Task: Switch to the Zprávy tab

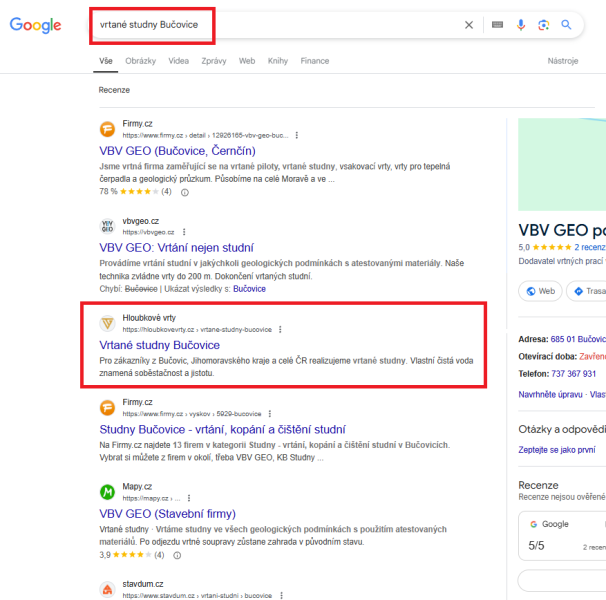Action: point(214,61)
